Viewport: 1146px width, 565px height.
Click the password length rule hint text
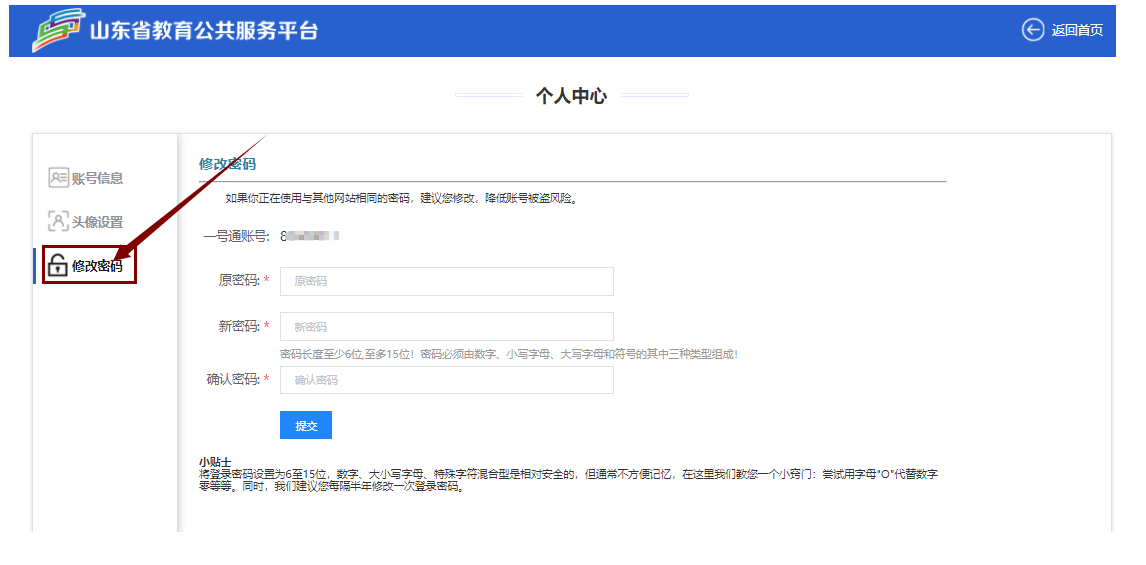pos(509,354)
